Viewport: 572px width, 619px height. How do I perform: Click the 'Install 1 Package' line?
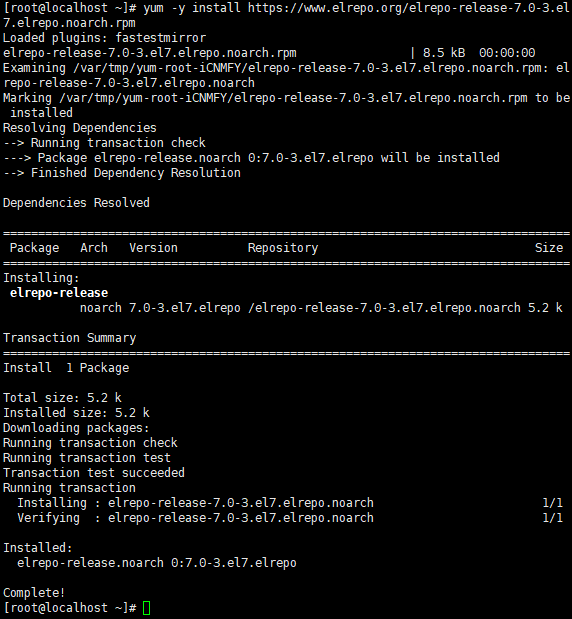[x=66, y=368]
